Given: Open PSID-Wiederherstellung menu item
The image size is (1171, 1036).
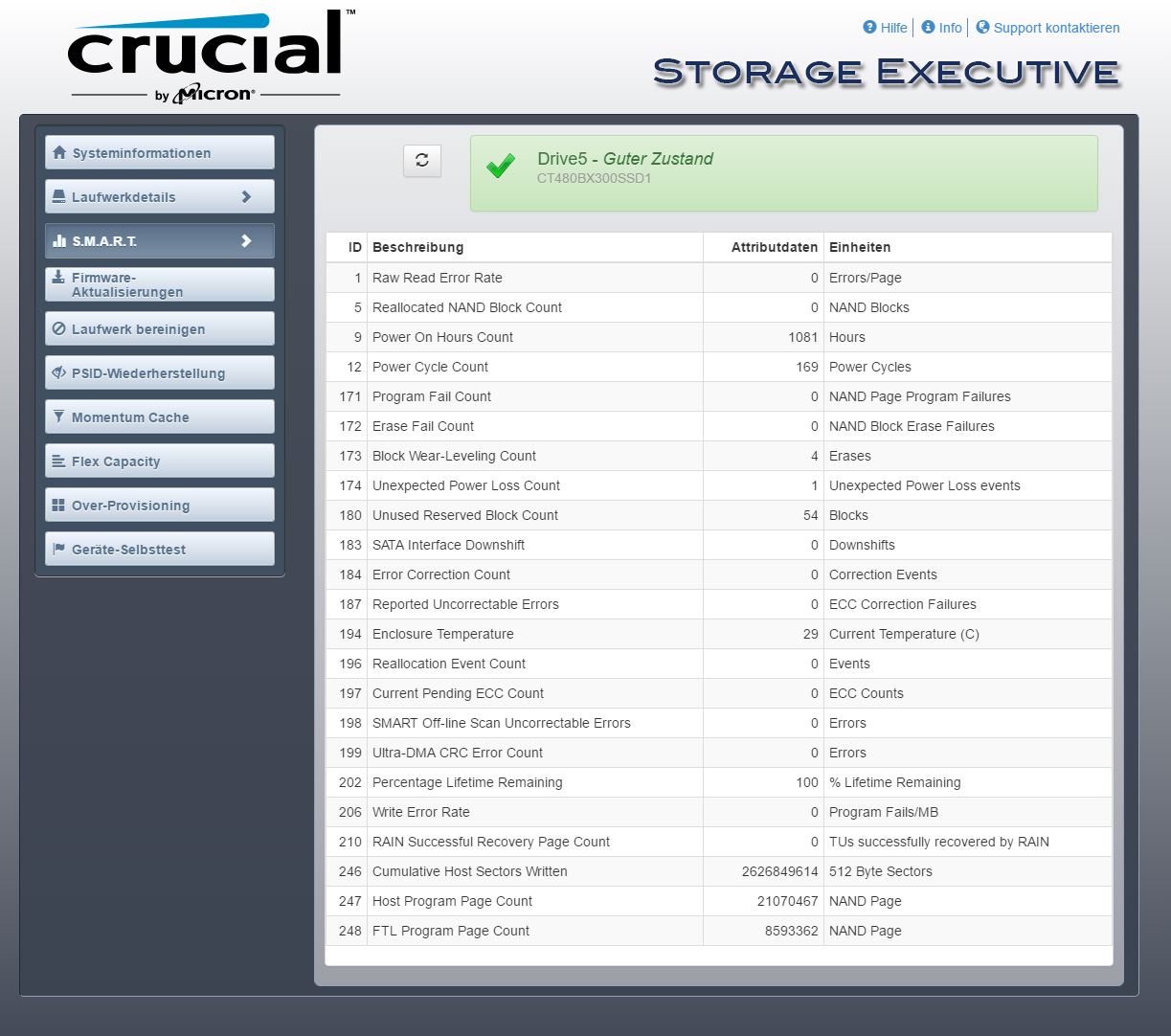Looking at the screenshot, I should tap(160, 372).
